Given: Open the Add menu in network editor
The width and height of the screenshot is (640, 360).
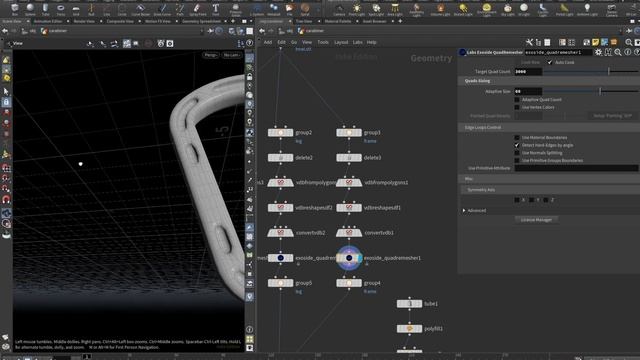Looking at the screenshot, I should pos(268,42).
